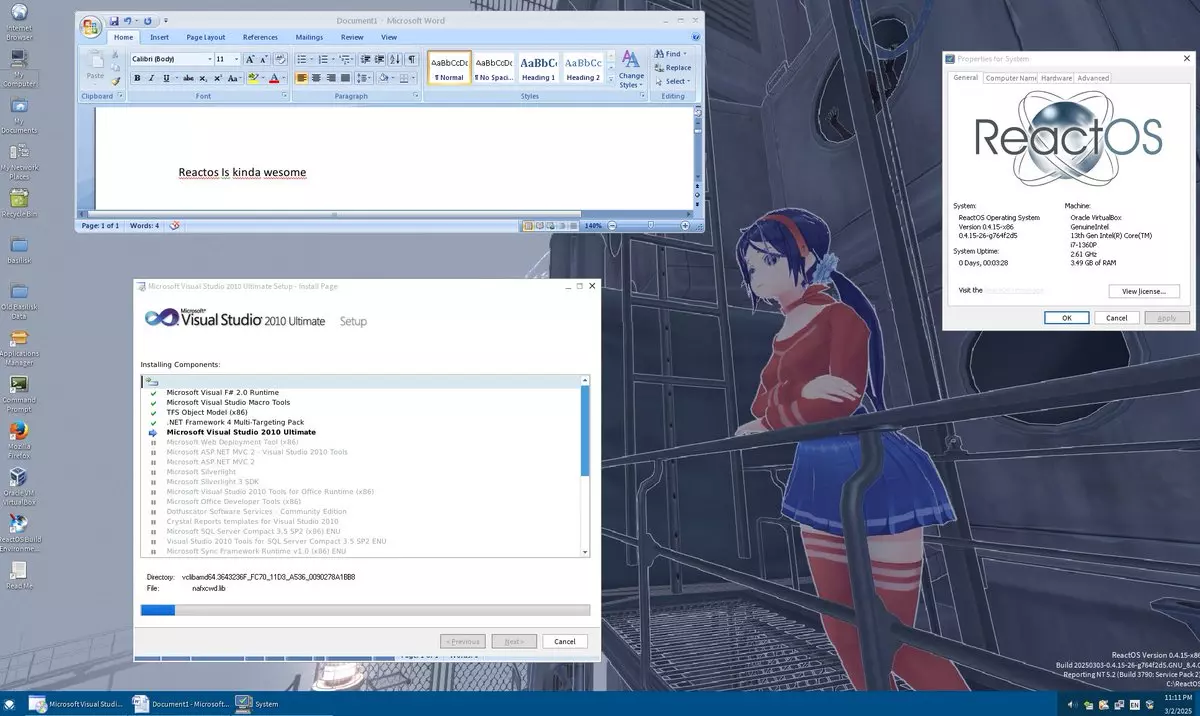Apply Strikethrough formatting in Word
Image resolution: width=1200 pixels, height=716 pixels.
(188, 78)
